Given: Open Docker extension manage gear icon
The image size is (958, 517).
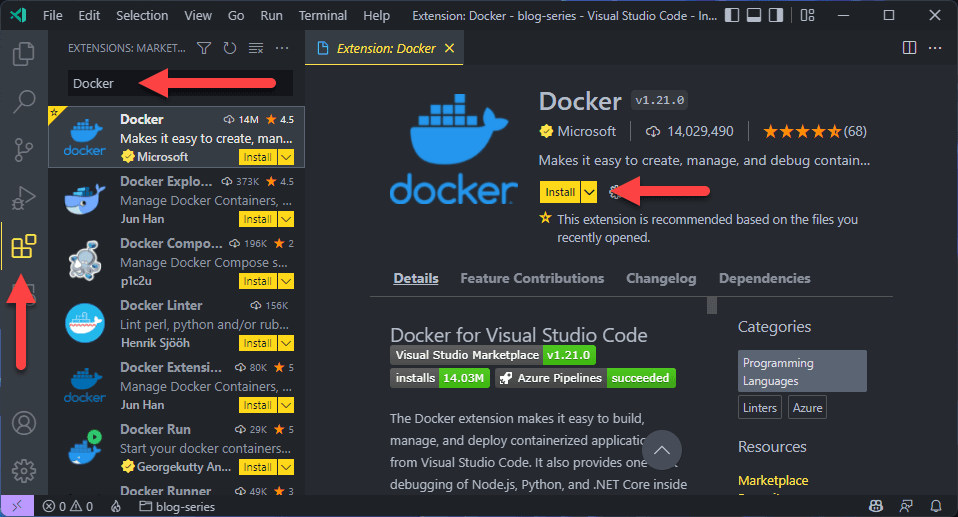Looking at the screenshot, I should [615, 192].
